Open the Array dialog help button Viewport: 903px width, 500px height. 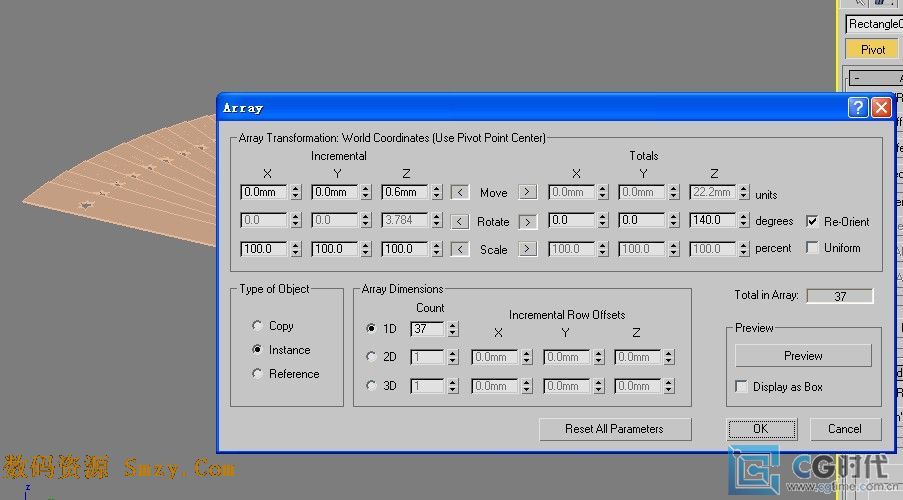pyautogui.click(x=858, y=108)
